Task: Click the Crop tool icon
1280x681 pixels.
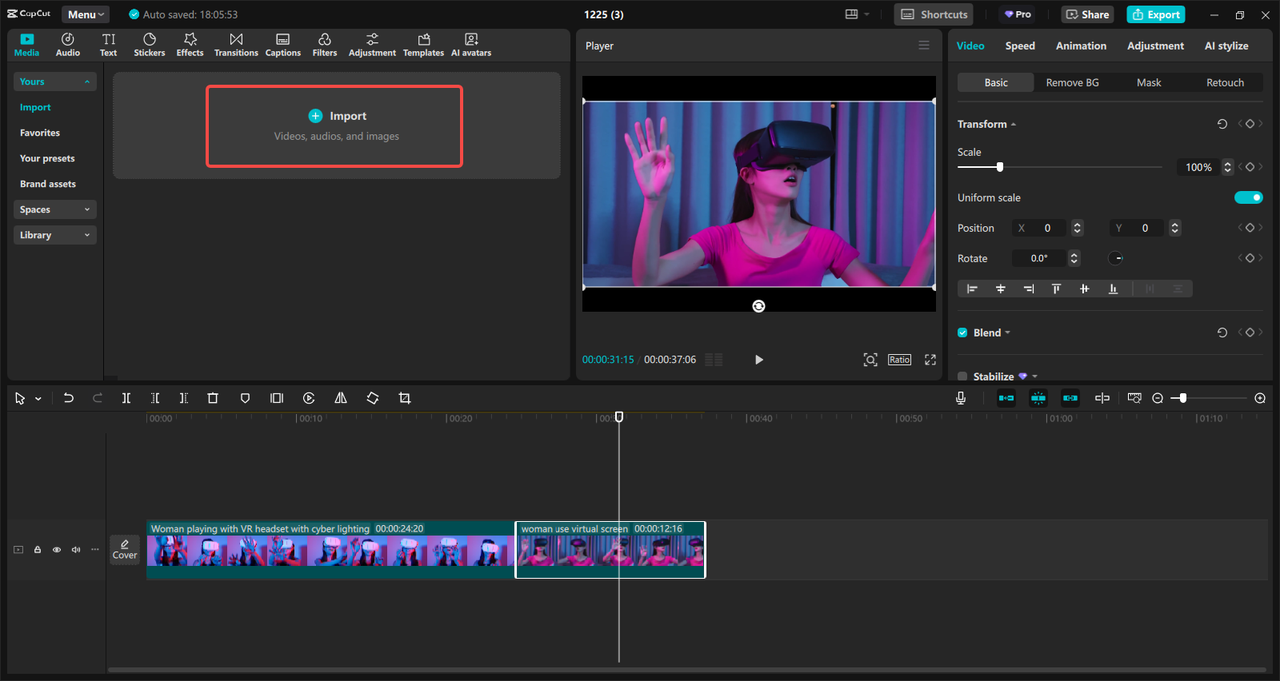Action: point(404,398)
